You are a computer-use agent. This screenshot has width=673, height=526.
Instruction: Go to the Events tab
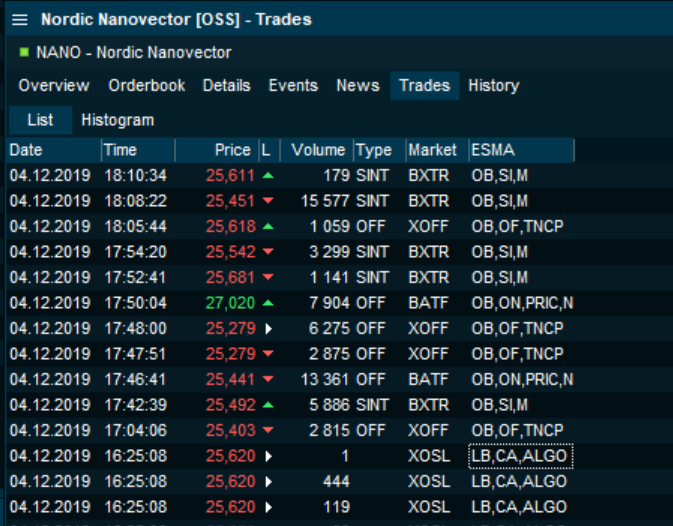pos(293,85)
